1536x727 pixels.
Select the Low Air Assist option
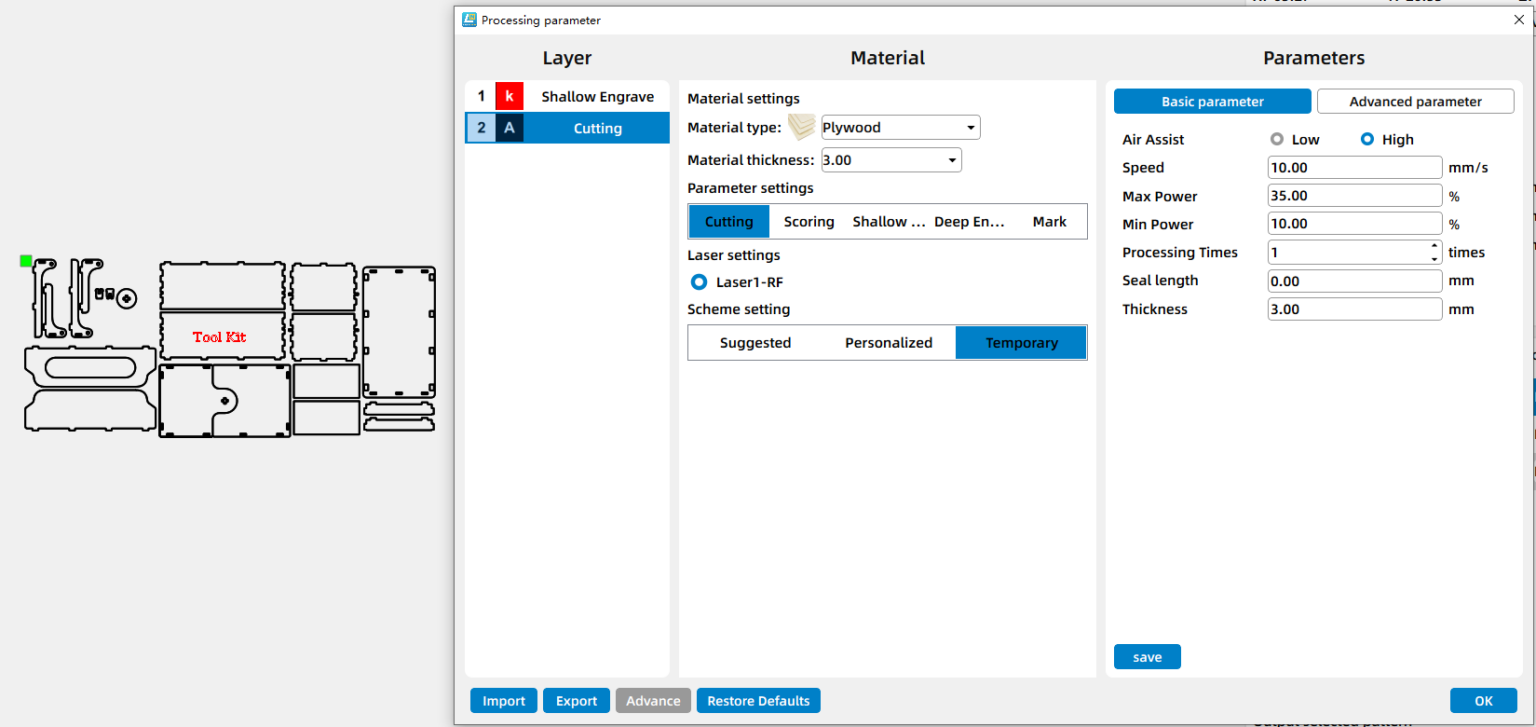click(1276, 139)
